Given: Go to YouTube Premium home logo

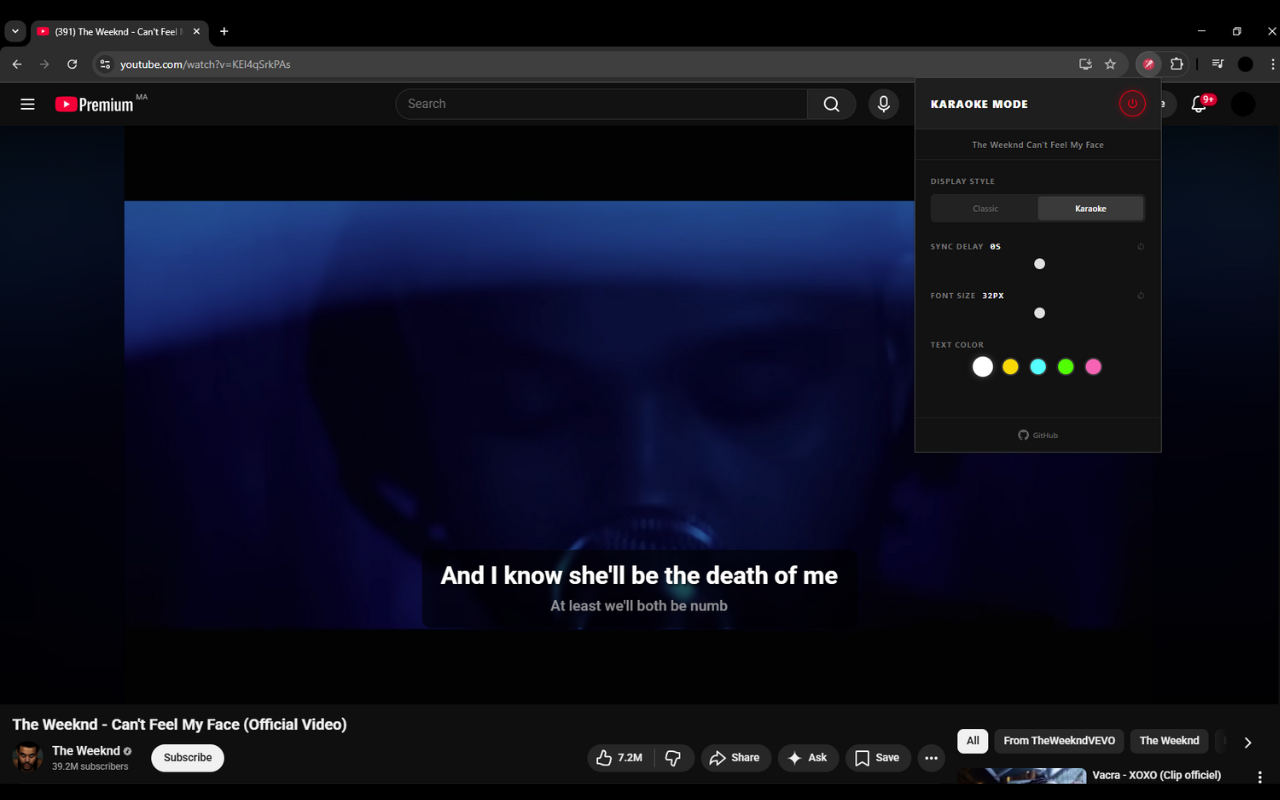Looking at the screenshot, I should [95, 104].
